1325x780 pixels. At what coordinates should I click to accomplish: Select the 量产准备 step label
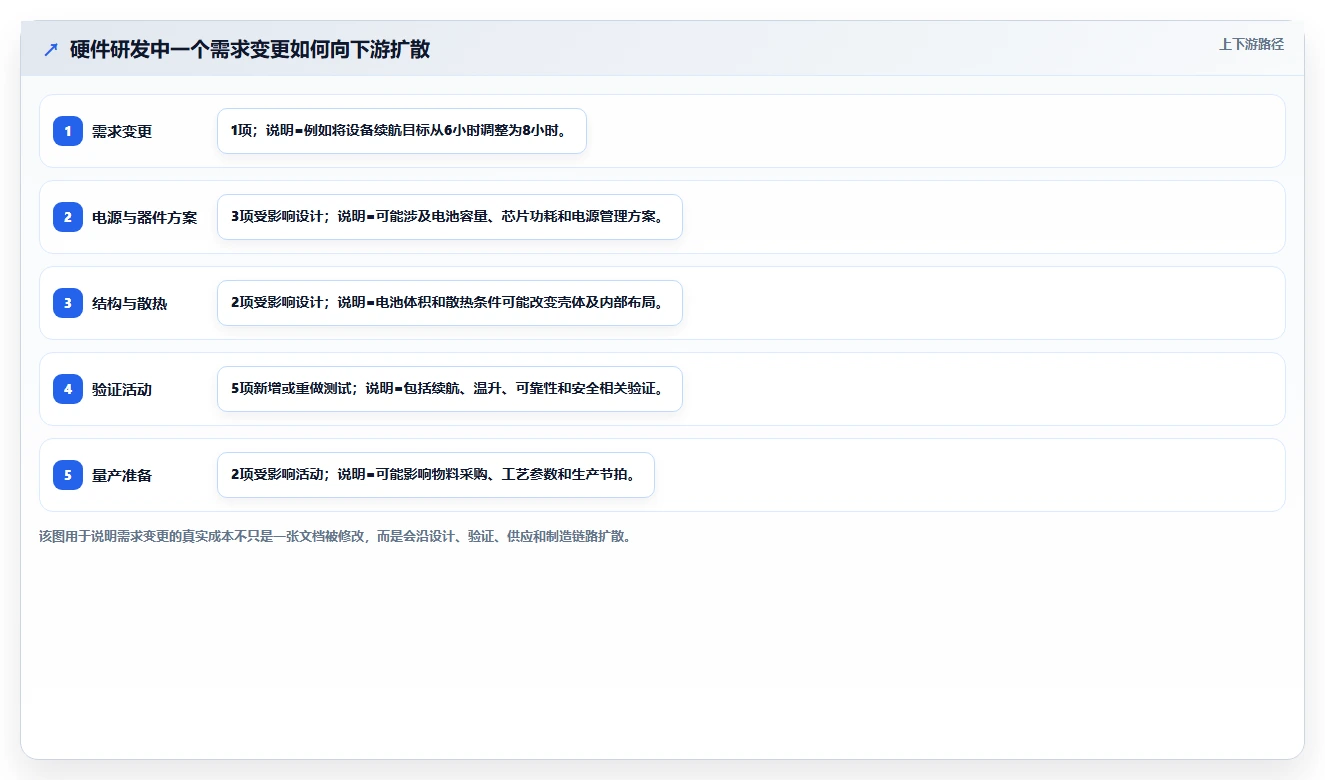[122, 475]
